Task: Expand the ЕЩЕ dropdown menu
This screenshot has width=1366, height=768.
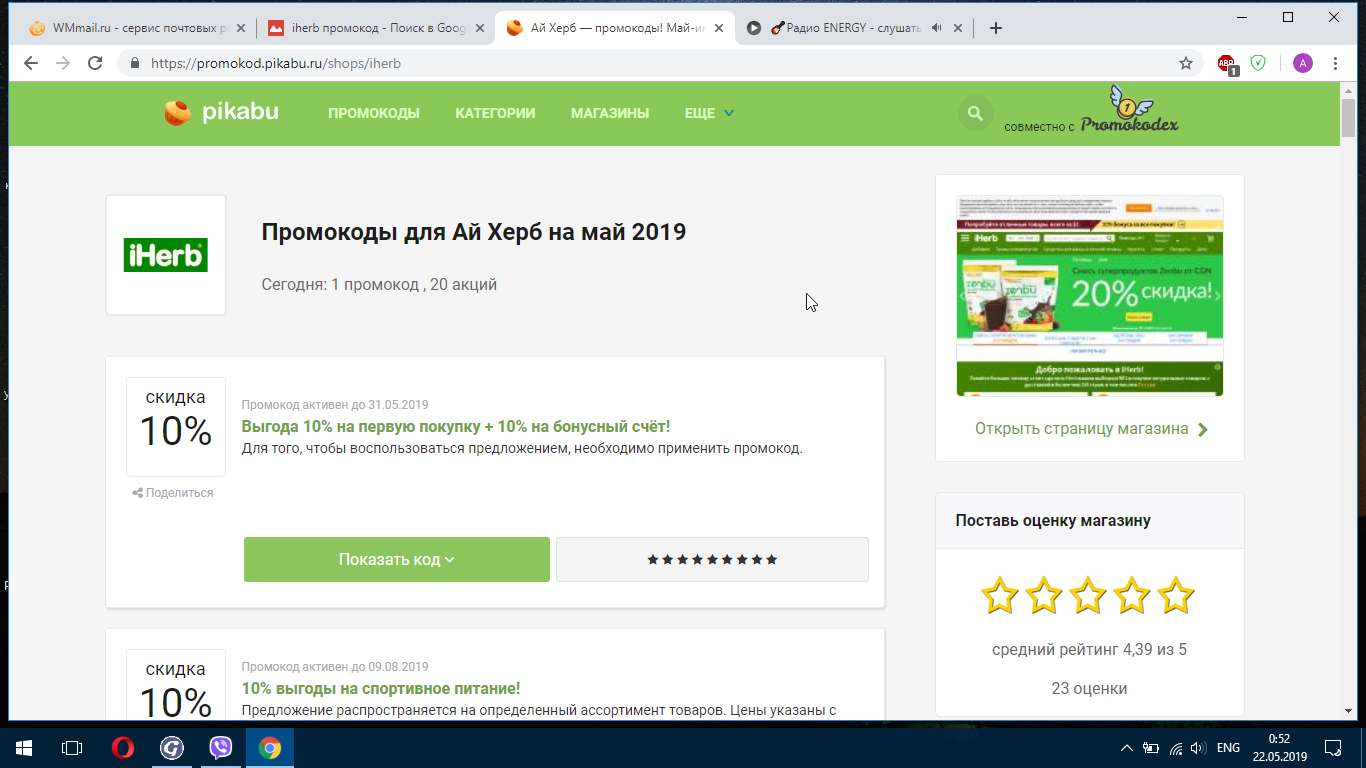Action: 709,113
